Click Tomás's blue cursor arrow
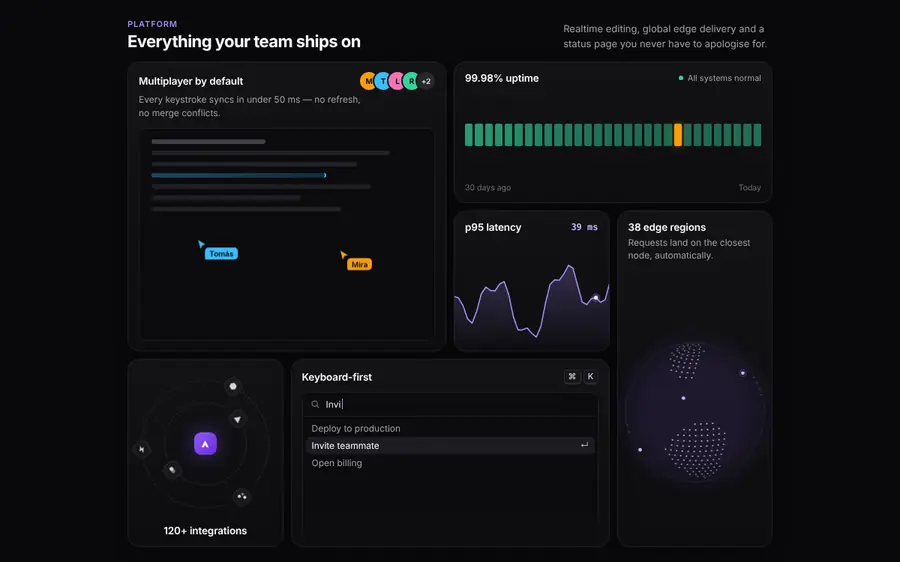Viewport: 900px width, 562px height. 201,244
